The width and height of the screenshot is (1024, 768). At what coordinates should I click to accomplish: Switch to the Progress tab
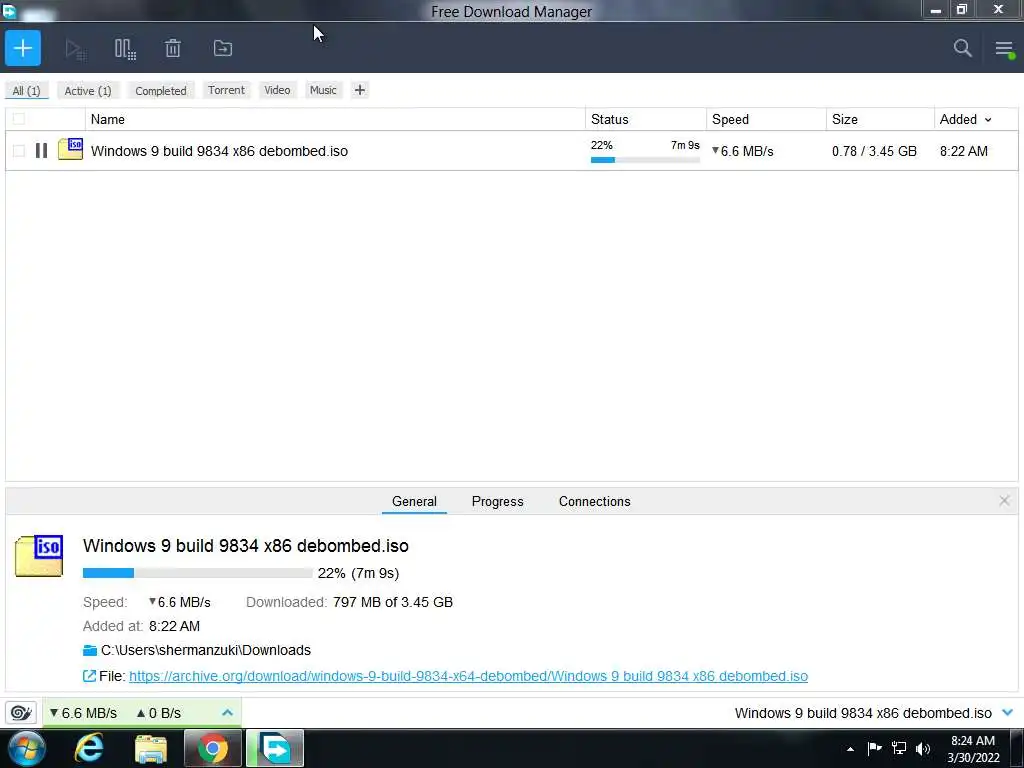coord(498,502)
